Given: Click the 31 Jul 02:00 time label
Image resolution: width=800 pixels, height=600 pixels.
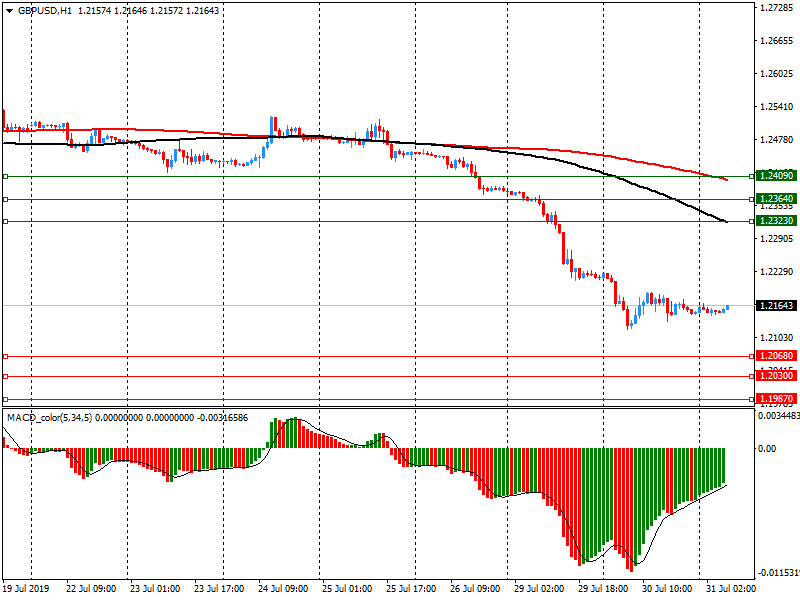Looking at the screenshot, I should click(x=731, y=589).
